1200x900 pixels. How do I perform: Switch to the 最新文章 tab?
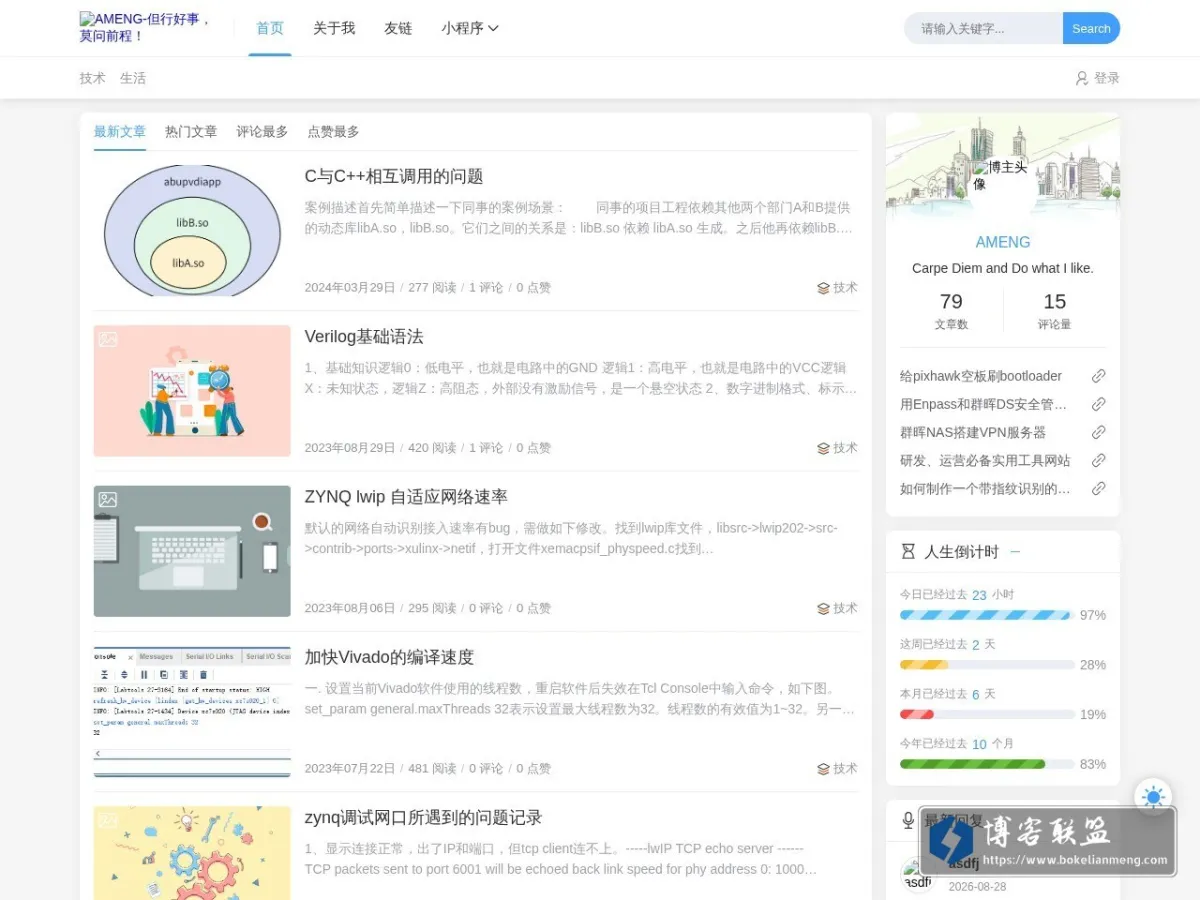pyautogui.click(x=120, y=132)
